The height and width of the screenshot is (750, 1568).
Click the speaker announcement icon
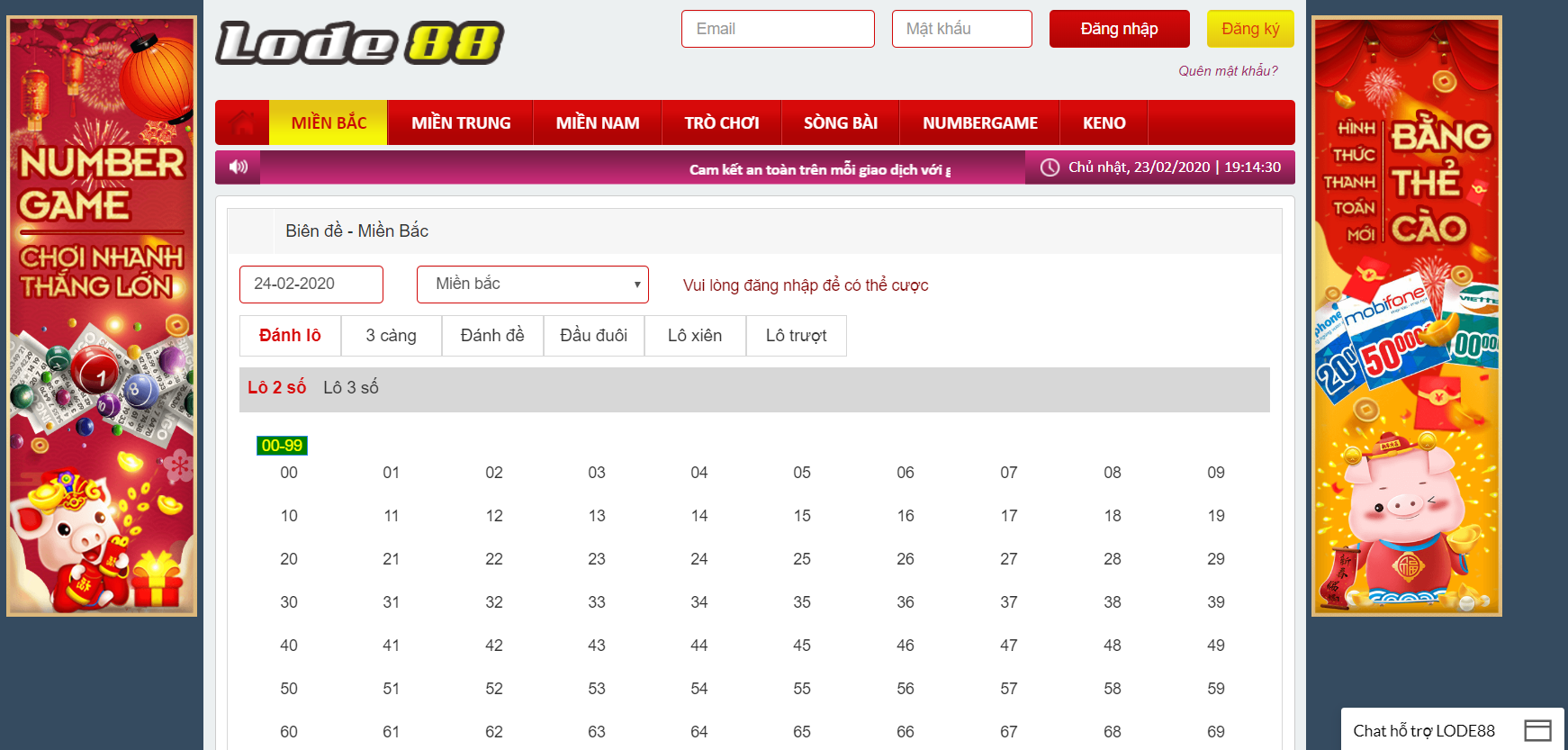[x=239, y=167]
